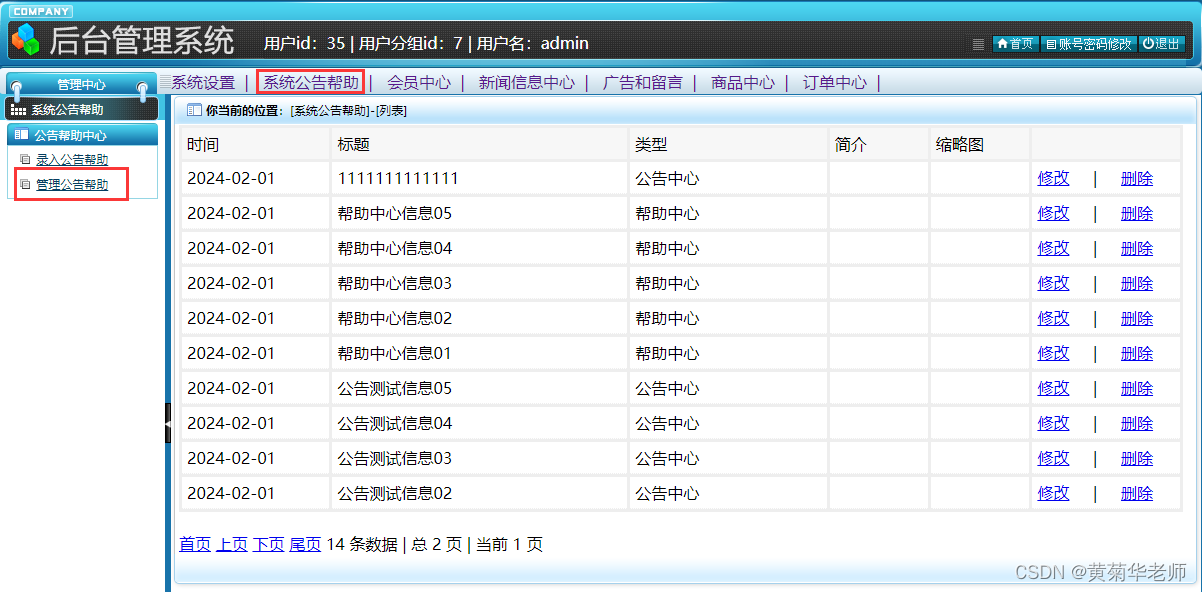1202x592 pixels.
Task: Edit 公告测试信息02 via 修改 link
Action: tap(1053, 494)
